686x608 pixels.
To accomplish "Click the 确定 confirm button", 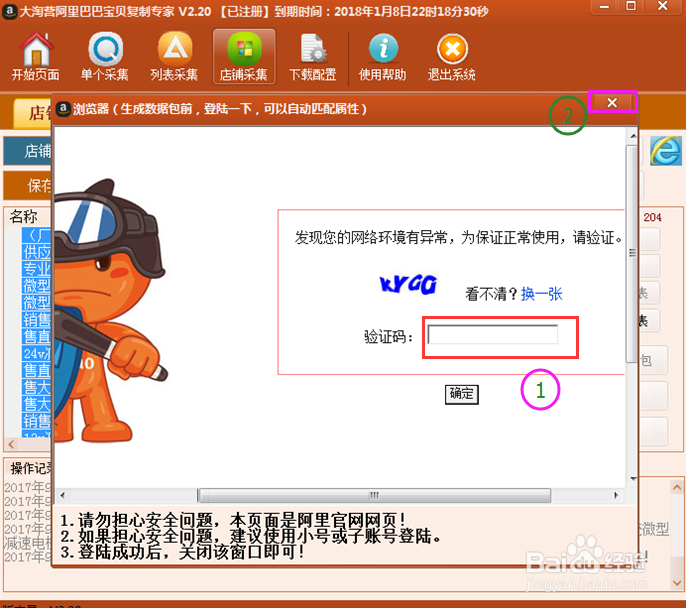I will (x=462, y=394).
